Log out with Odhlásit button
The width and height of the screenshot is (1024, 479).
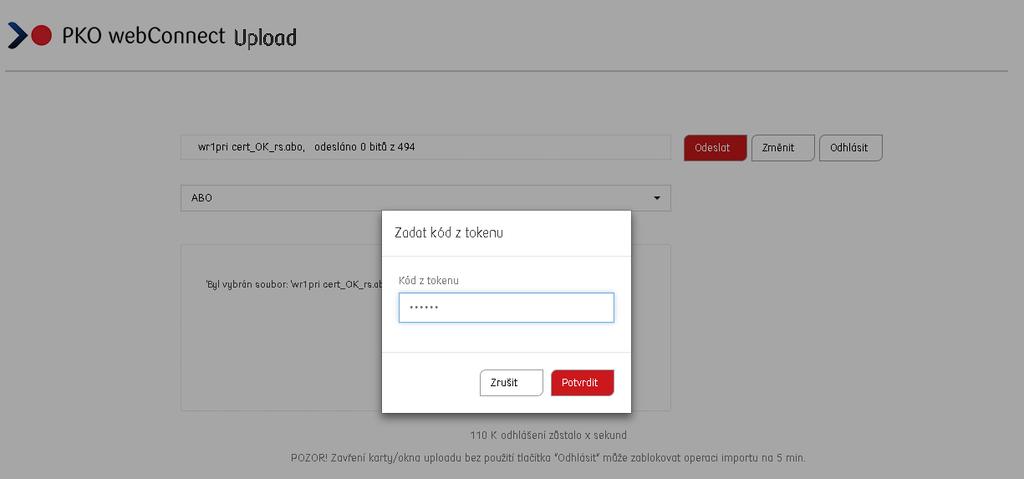coord(850,148)
